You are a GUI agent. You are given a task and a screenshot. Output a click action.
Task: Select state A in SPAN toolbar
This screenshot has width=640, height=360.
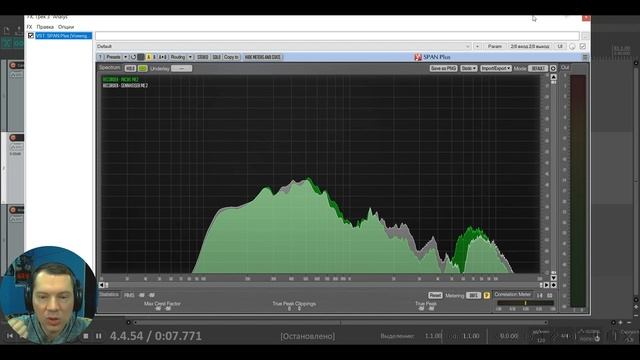[149, 57]
